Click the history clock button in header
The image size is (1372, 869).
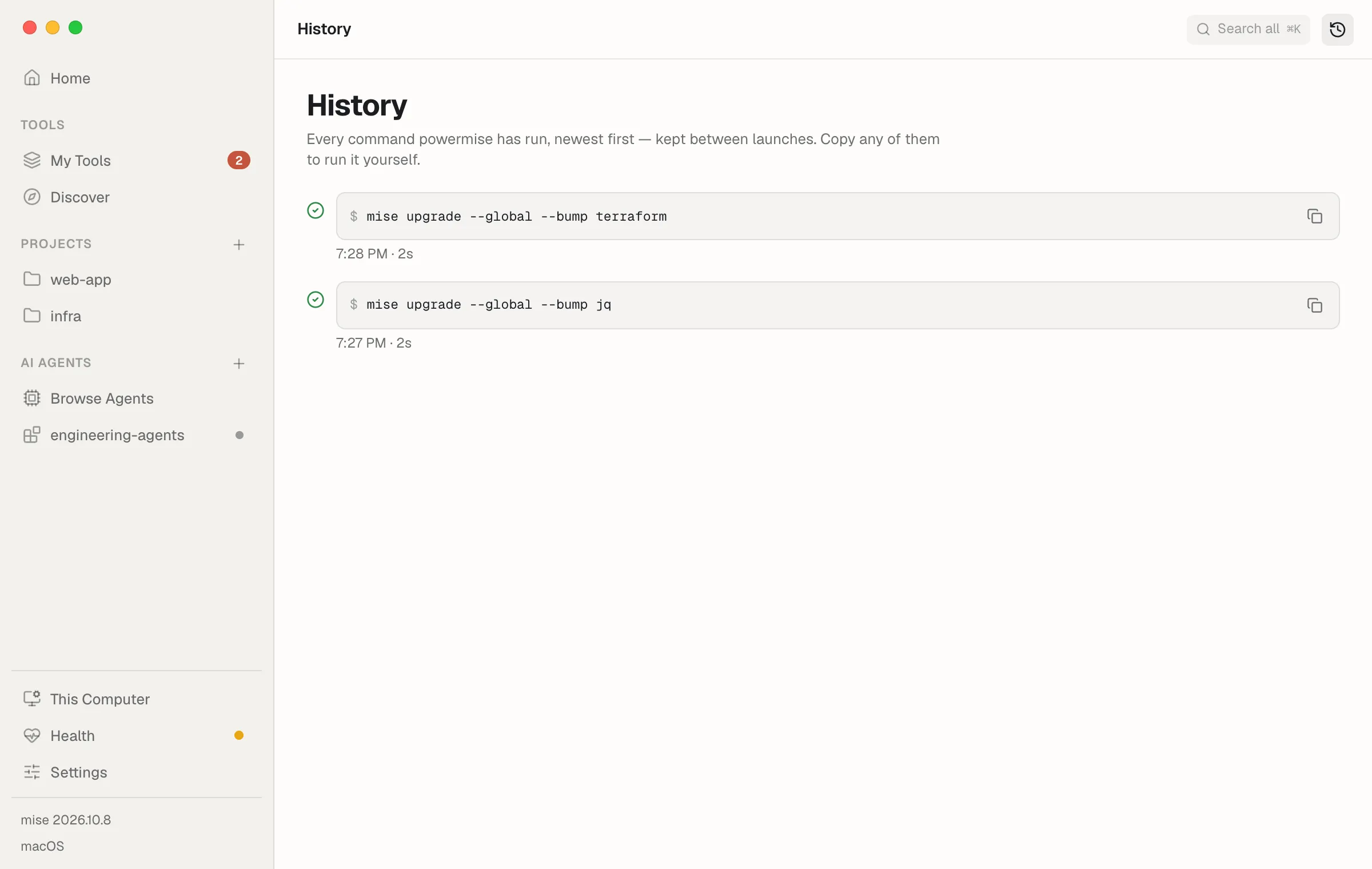pyautogui.click(x=1338, y=29)
